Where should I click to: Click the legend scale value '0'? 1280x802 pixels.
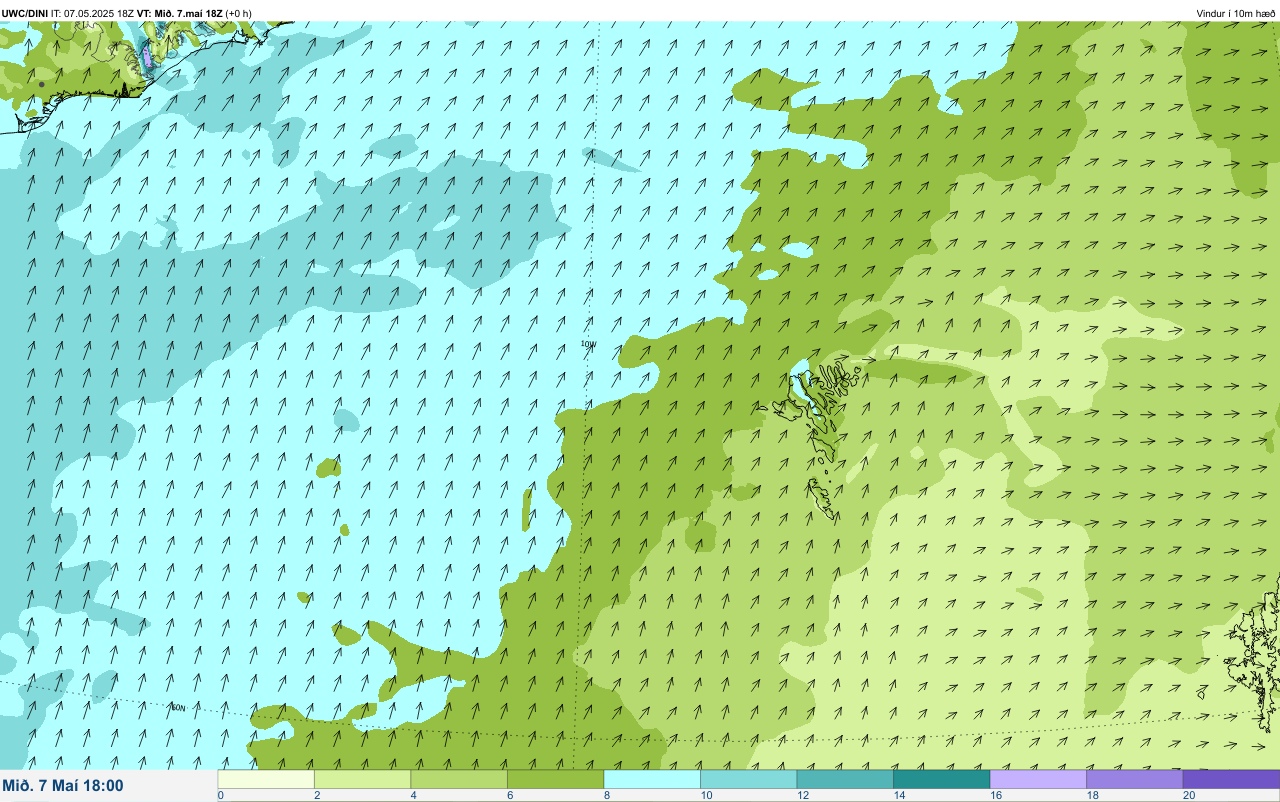tap(220, 795)
